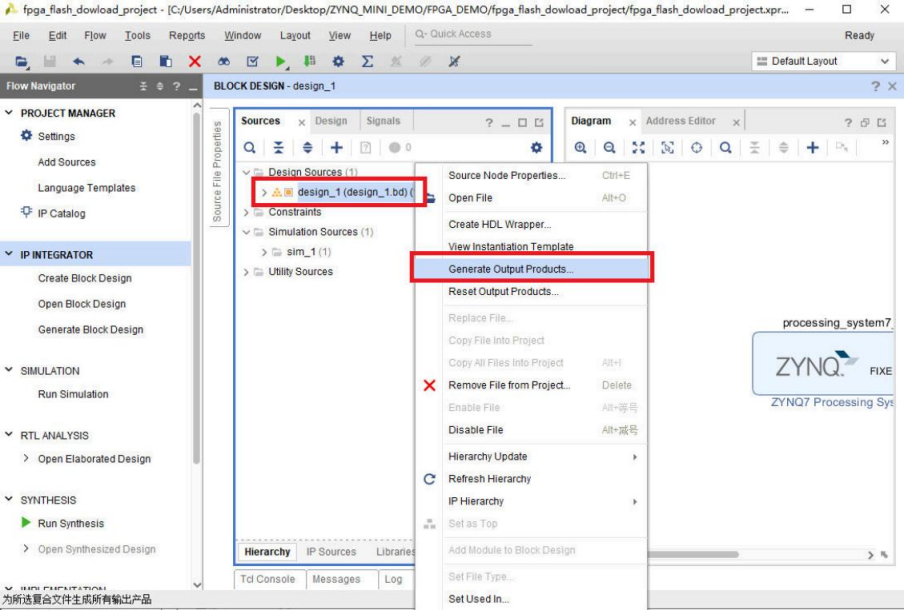Open the Sources panel settings gear
This screenshot has height=610, width=904.
pyautogui.click(x=536, y=148)
